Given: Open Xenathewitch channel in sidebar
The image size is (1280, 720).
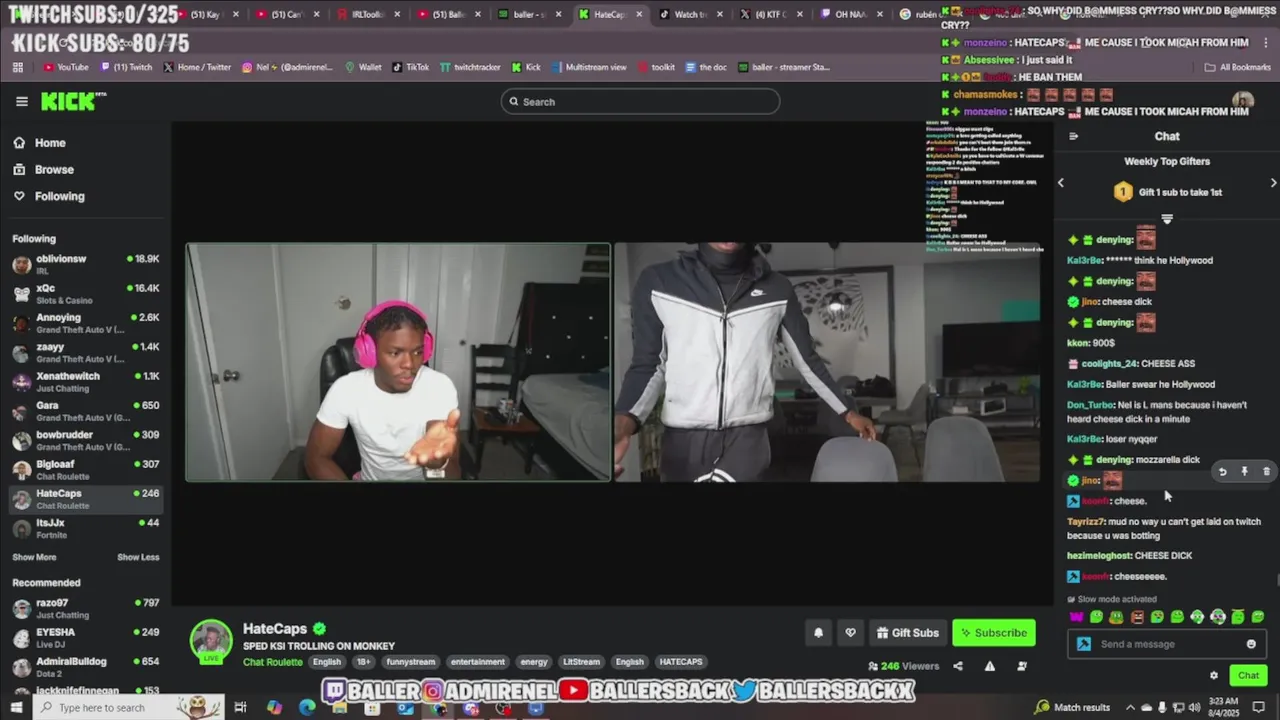Looking at the screenshot, I should (85, 381).
